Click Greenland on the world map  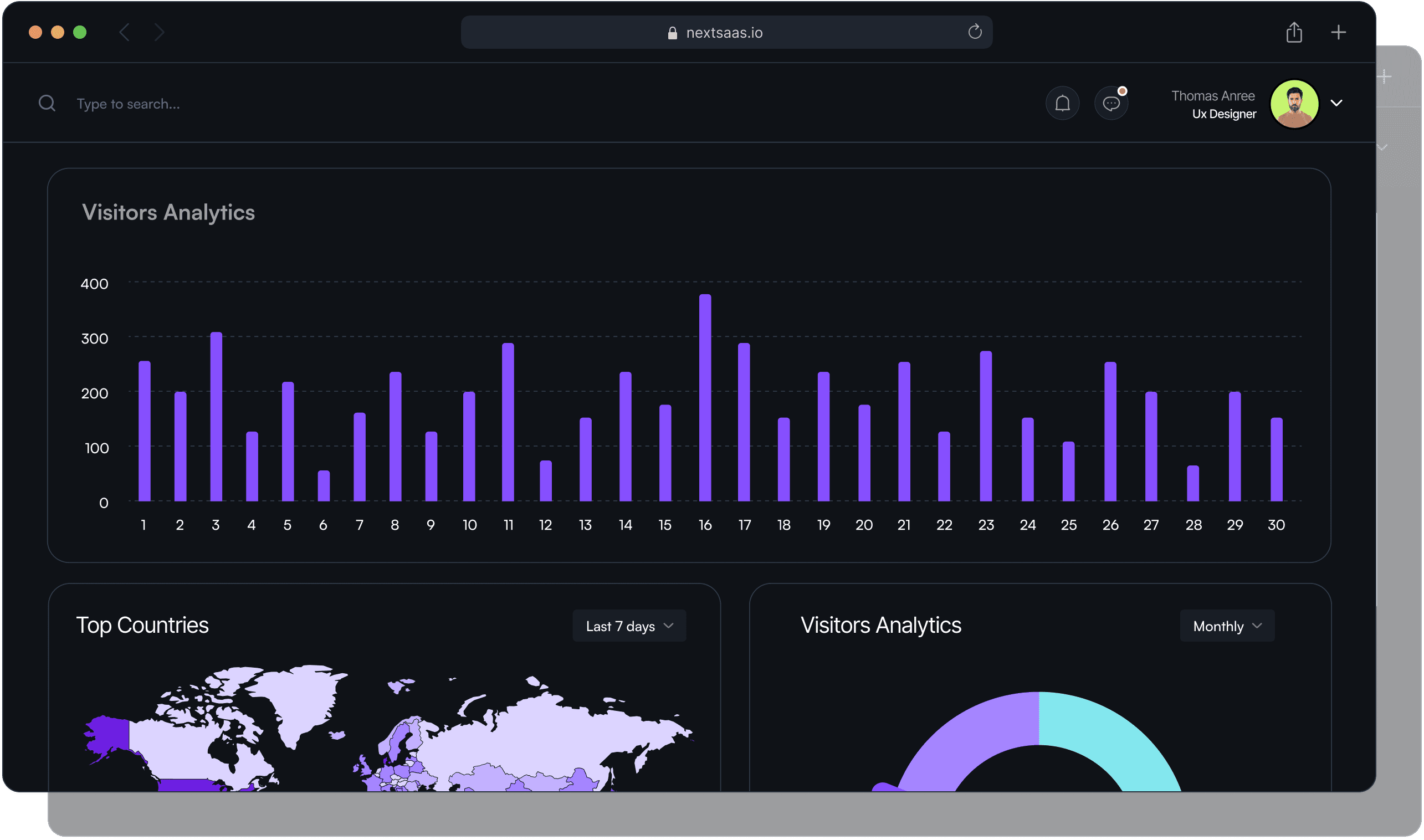pos(298,702)
